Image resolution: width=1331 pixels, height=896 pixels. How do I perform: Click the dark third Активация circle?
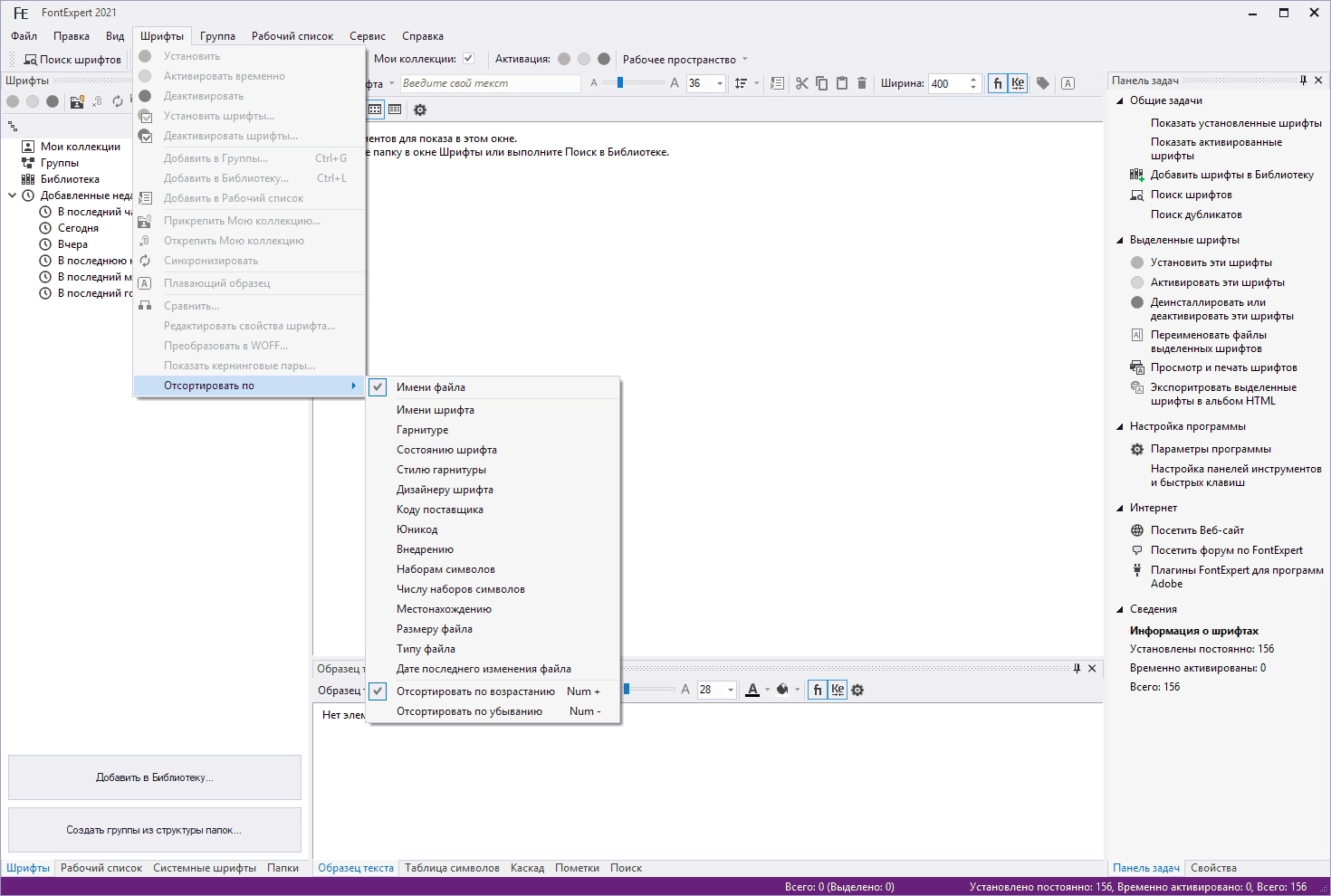tap(604, 59)
